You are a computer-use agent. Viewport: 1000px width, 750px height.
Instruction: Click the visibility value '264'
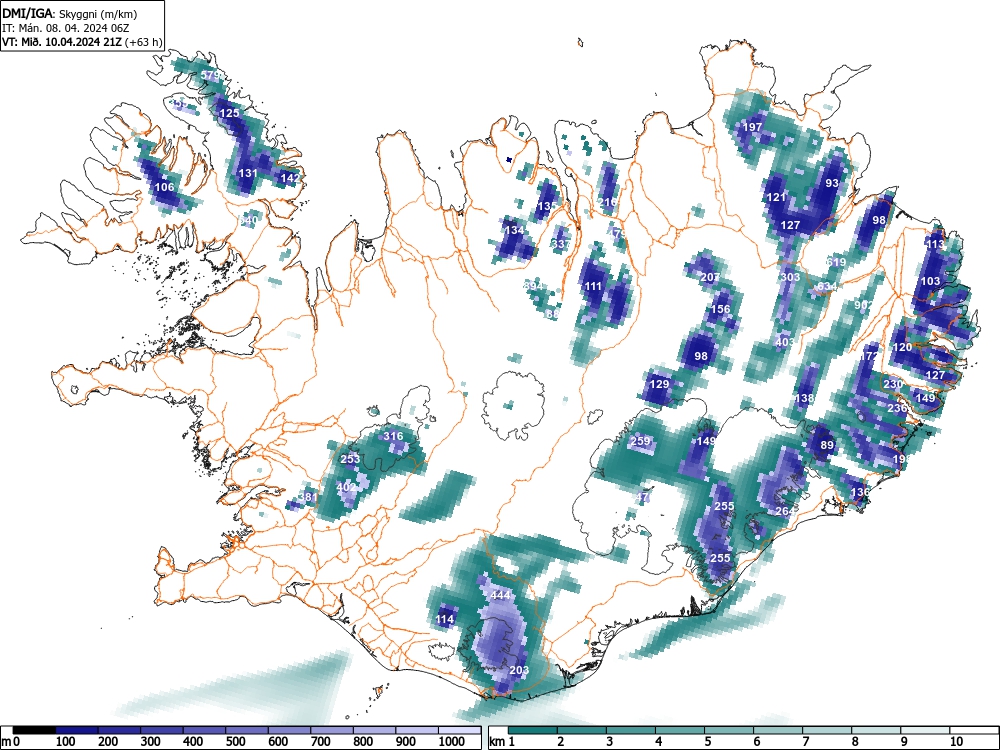(x=785, y=511)
